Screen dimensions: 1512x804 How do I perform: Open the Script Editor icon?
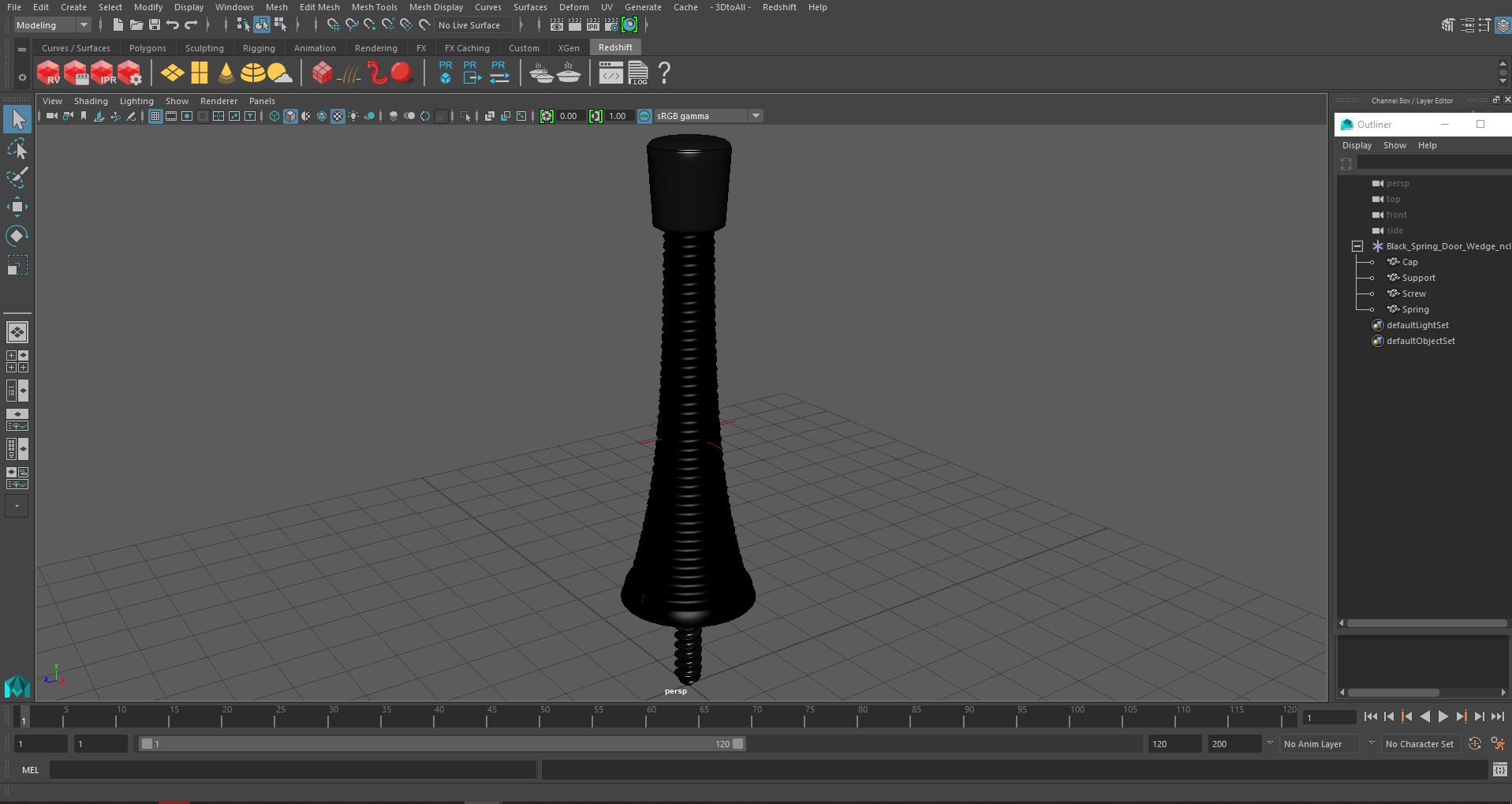1500,770
